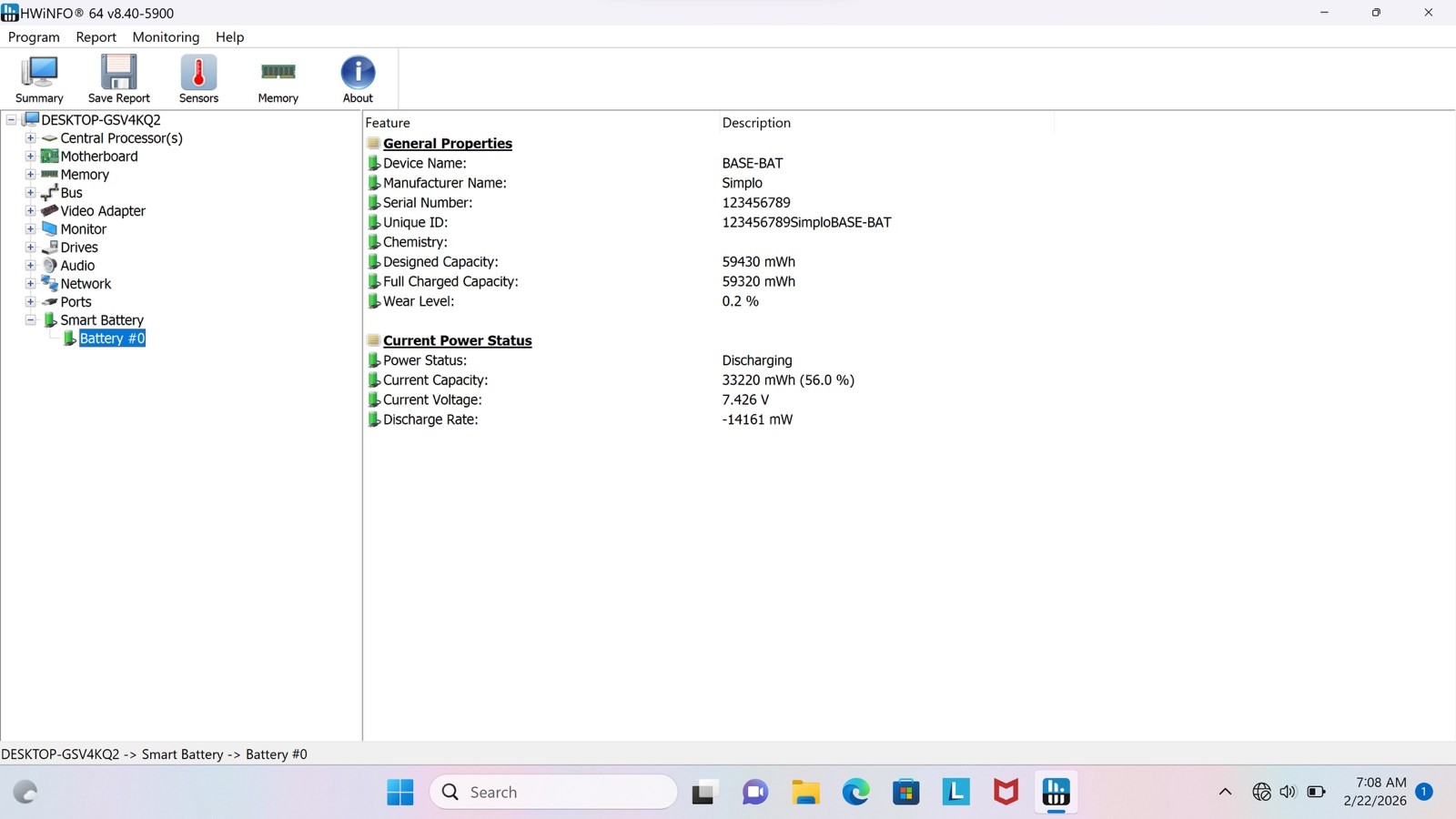
Task: Select the Unique ID row
Action: tap(710, 222)
